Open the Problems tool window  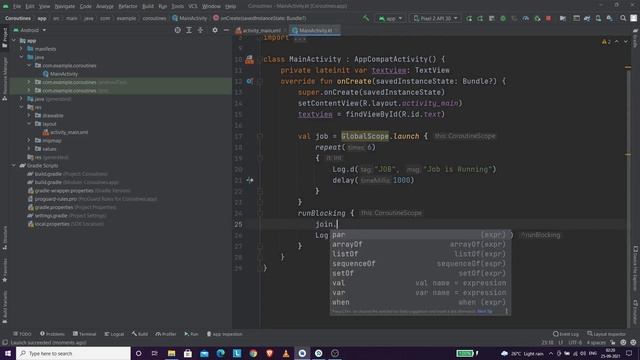point(52,334)
